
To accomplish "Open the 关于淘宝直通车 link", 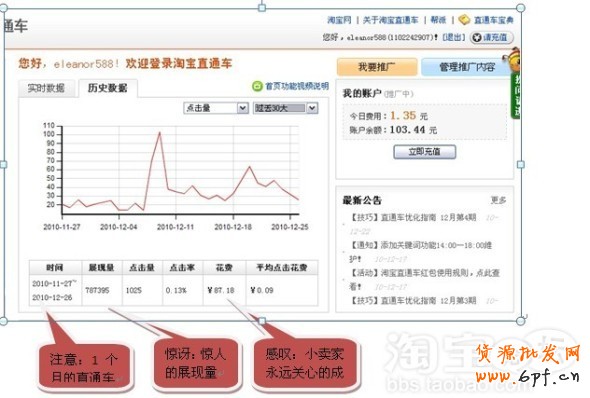I will [x=390, y=20].
